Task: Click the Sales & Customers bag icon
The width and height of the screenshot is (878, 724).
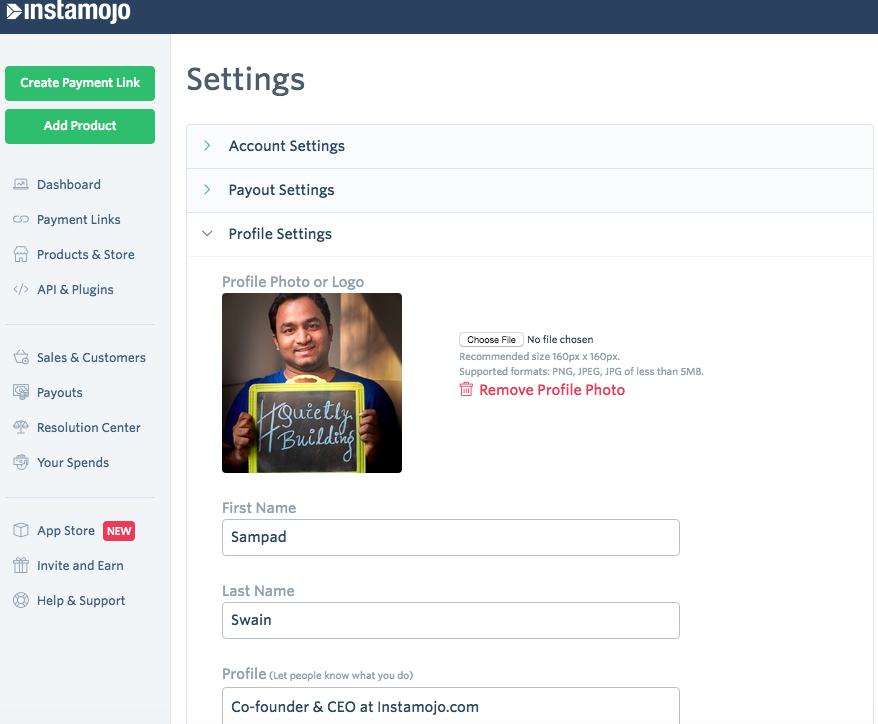Action: click(20, 358)
